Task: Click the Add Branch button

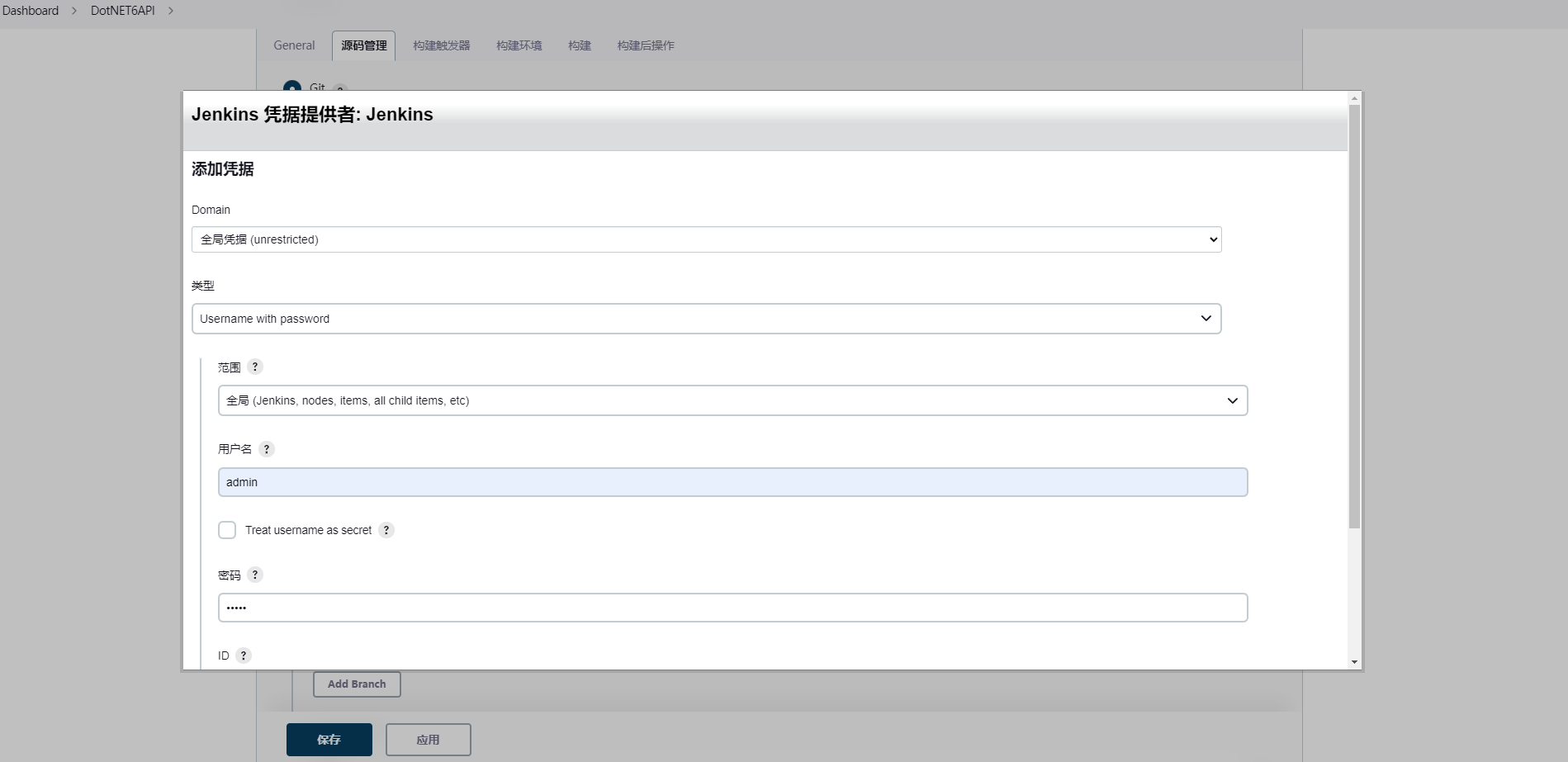Action: tap(357, 684)
